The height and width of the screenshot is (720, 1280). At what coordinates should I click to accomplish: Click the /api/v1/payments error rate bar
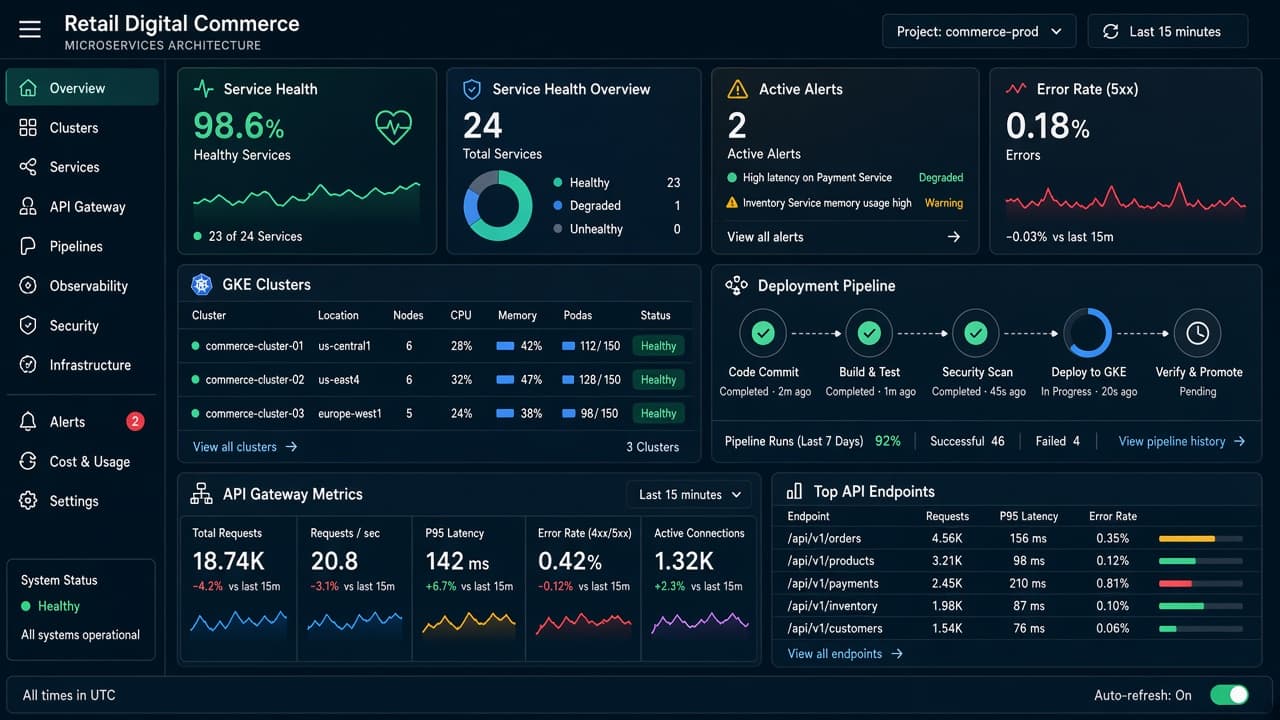1200,583
